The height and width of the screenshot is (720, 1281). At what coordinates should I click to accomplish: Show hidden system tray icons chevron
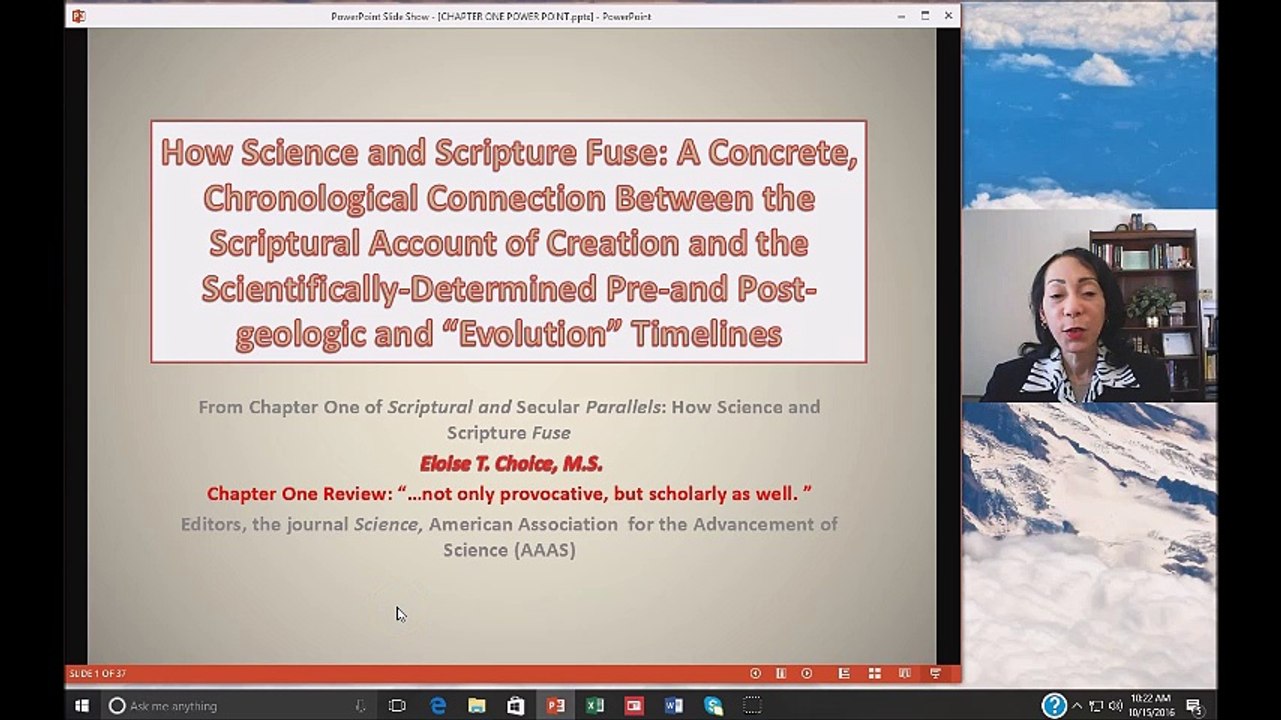1077,705
